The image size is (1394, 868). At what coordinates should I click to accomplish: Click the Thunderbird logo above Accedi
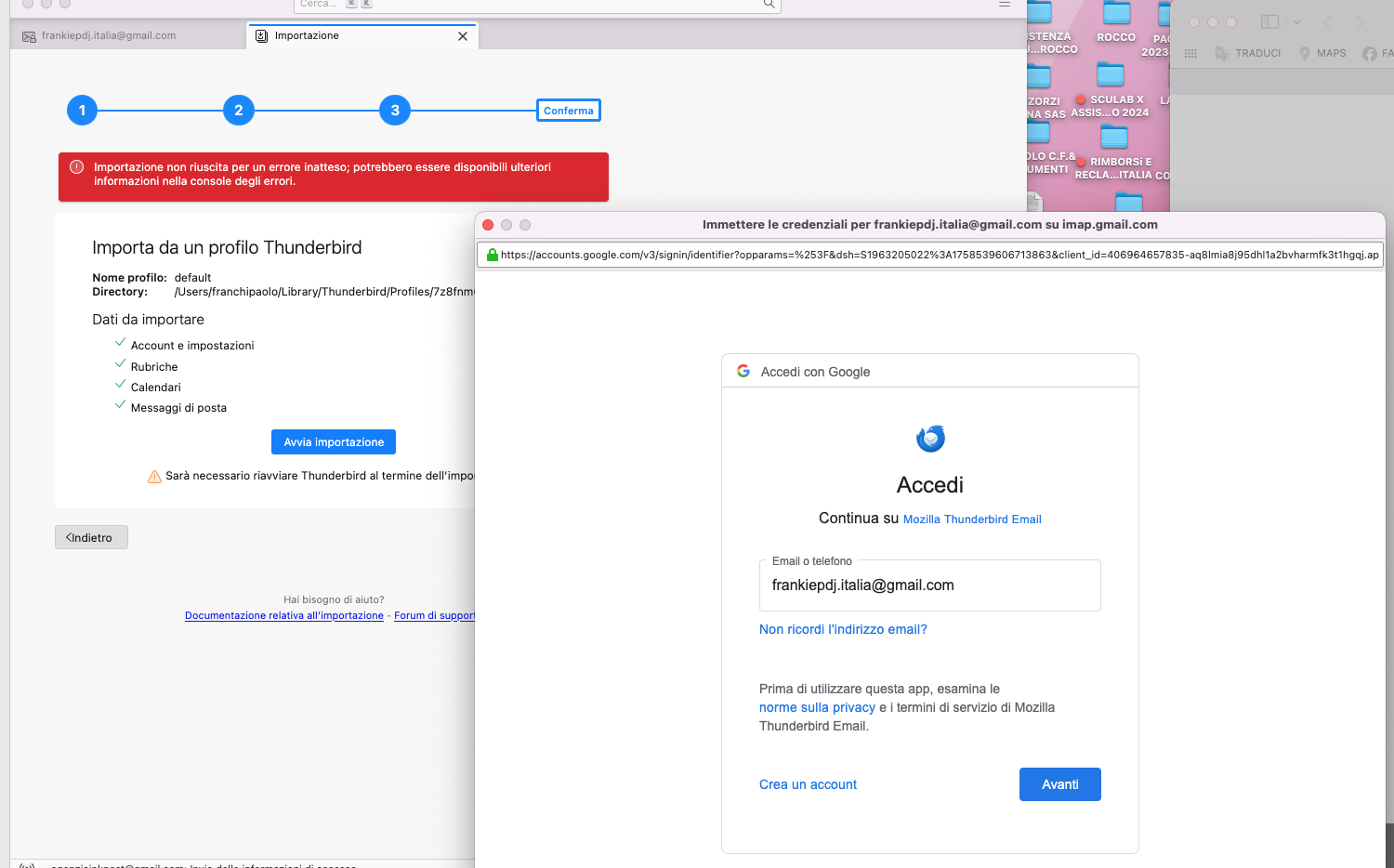[x=930, y=439]
